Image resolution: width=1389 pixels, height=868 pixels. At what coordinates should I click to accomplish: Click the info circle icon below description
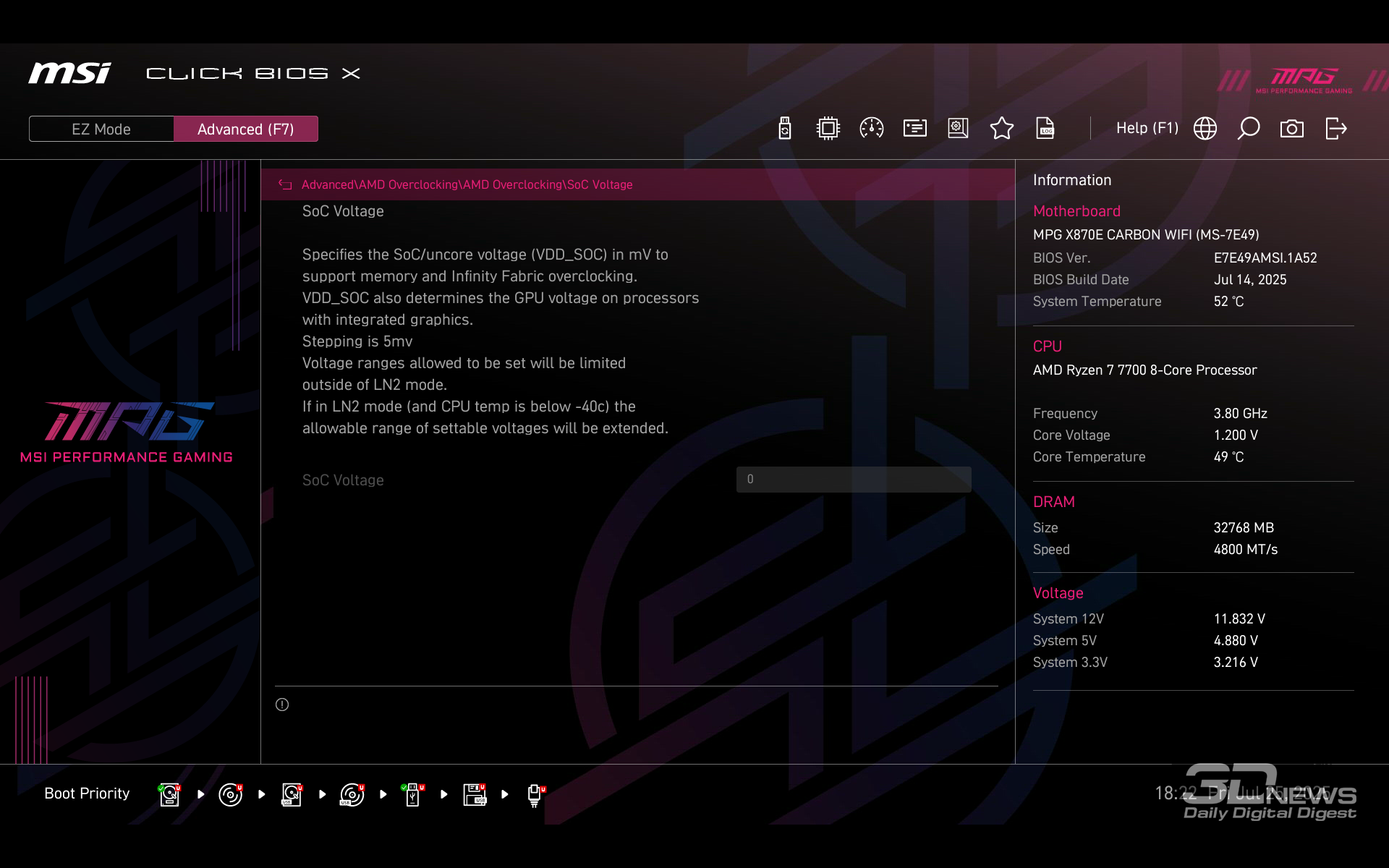click(282, 705)
